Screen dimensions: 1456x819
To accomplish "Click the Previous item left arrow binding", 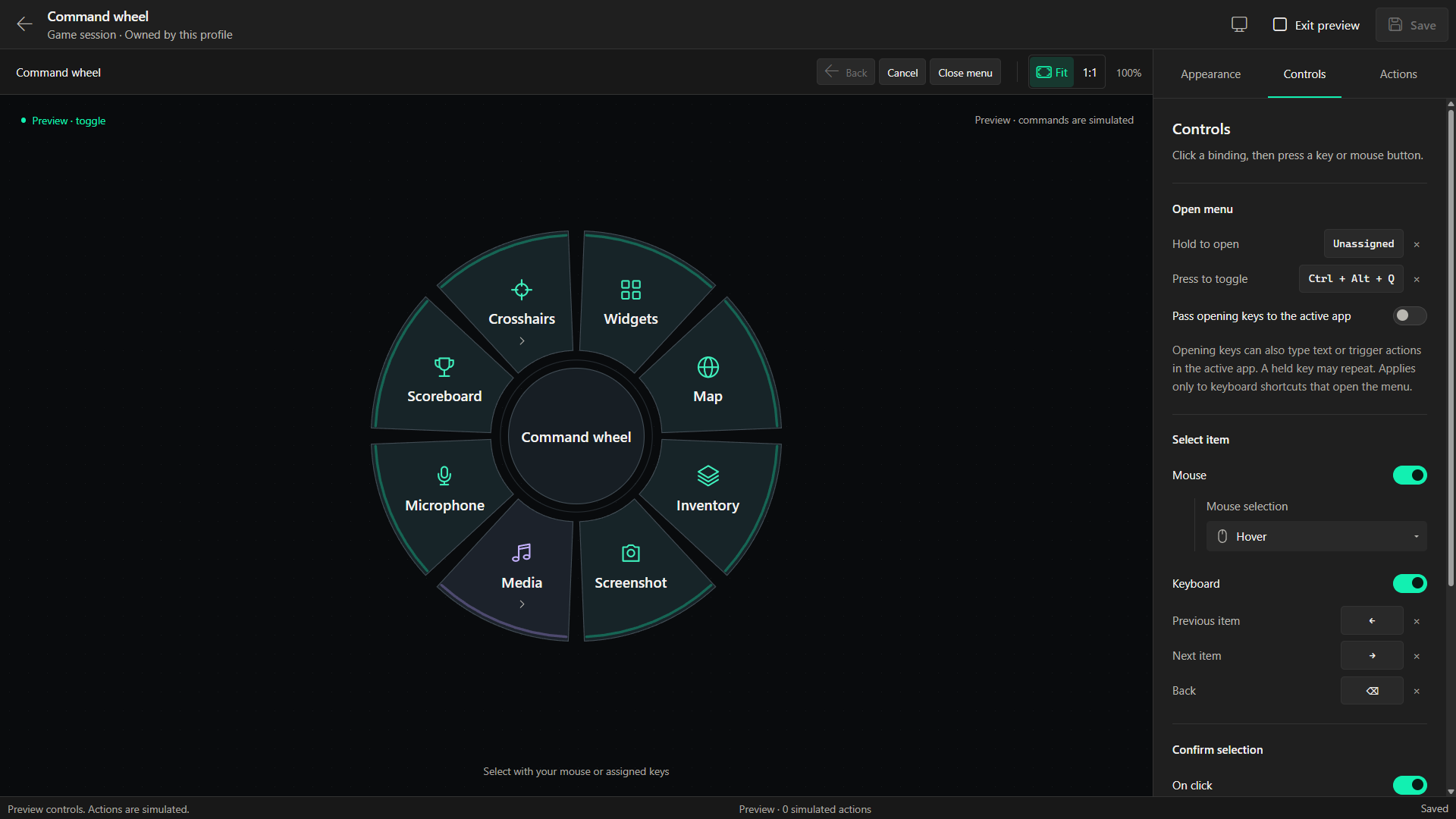I will tap(1372, 621).
